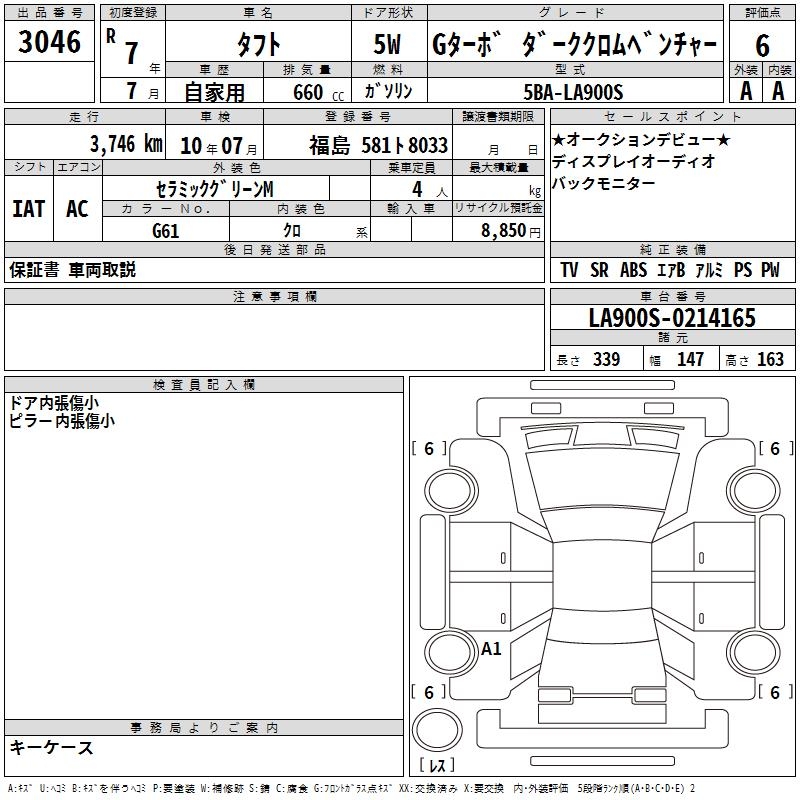Click equipment code アルミ
Viewport: 800px width, 800px height.
pos(709,270)
